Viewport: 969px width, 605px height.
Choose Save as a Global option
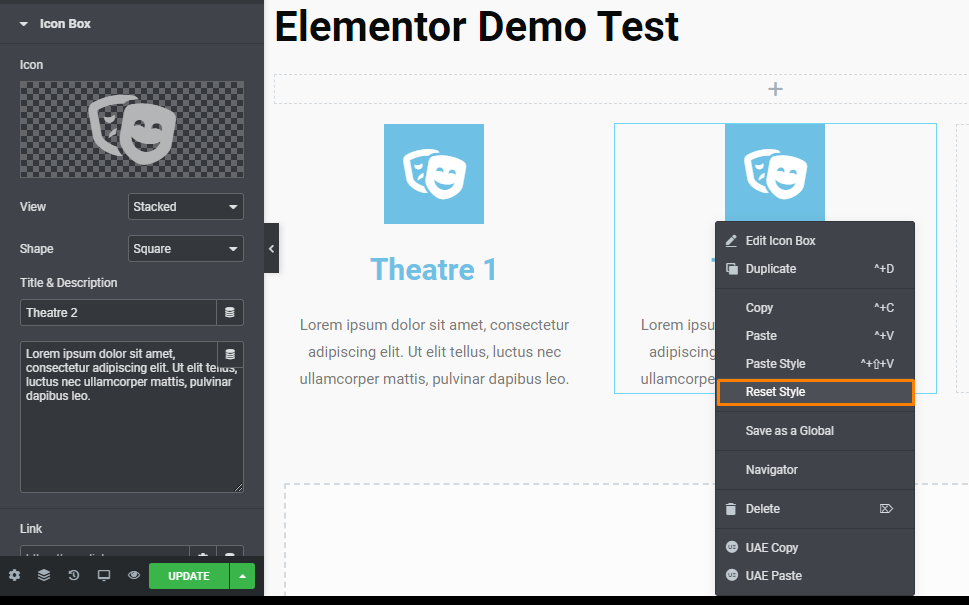click(x=815, y=431)
